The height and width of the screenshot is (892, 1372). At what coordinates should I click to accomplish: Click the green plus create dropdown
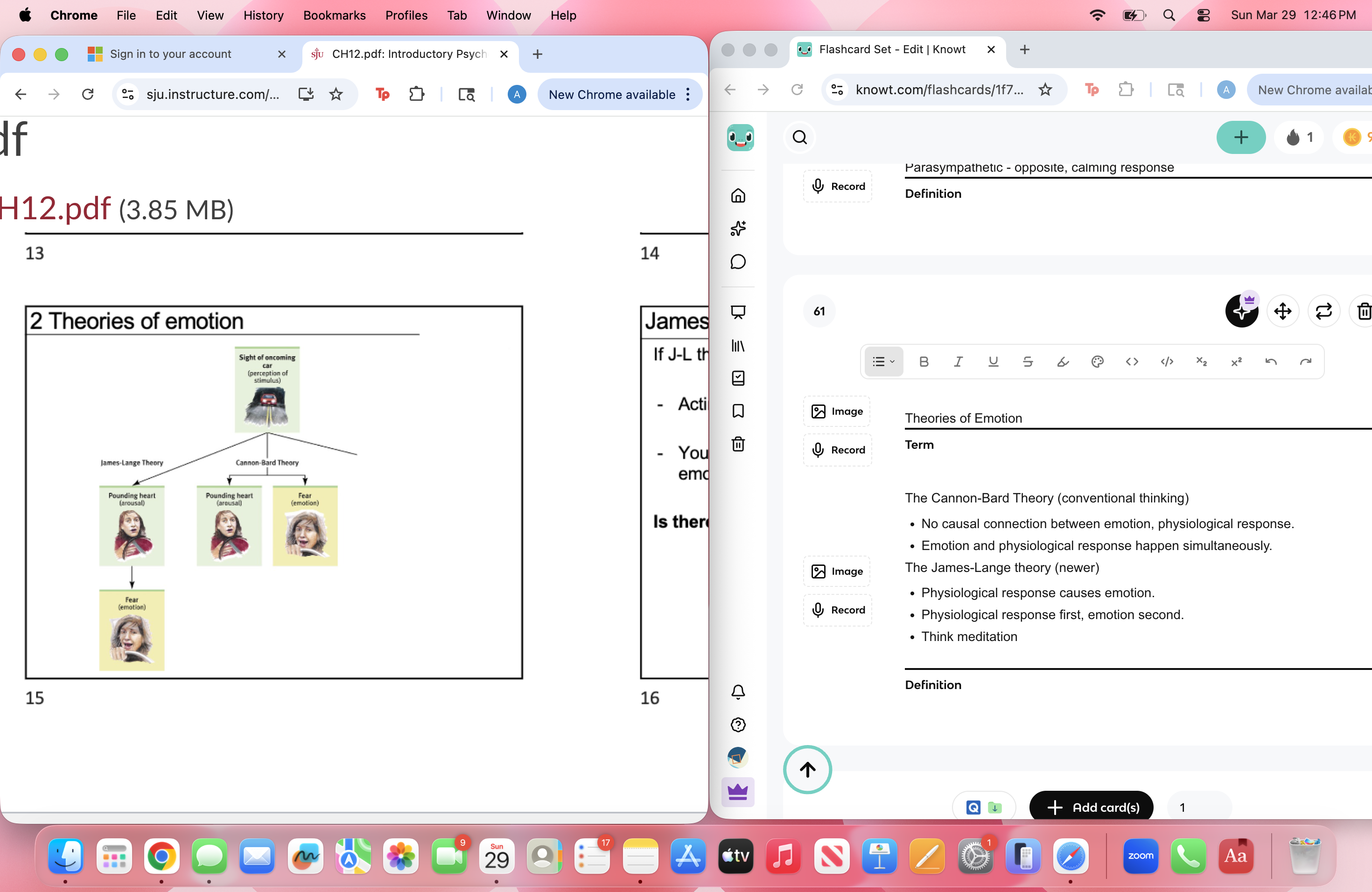(1240, 137)
